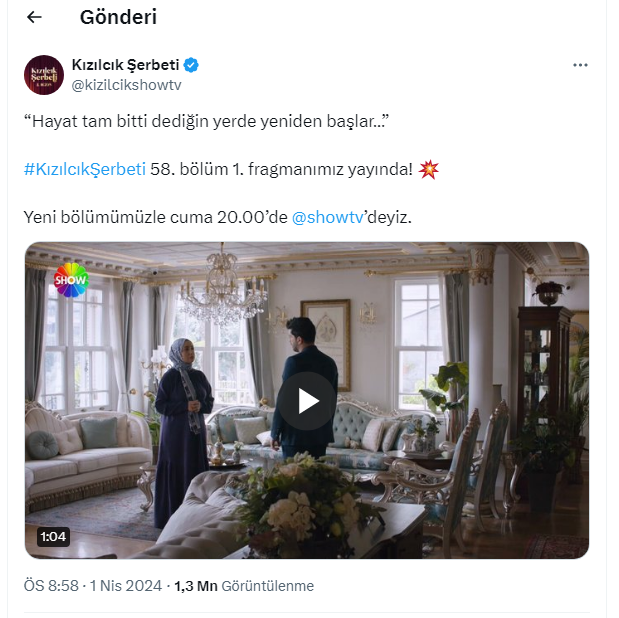Image resolution: width=619 pixels, height=618 pixels.
Task: Click the quote text starting with "Hayat tam bitti"
Action: click(205, 121)
